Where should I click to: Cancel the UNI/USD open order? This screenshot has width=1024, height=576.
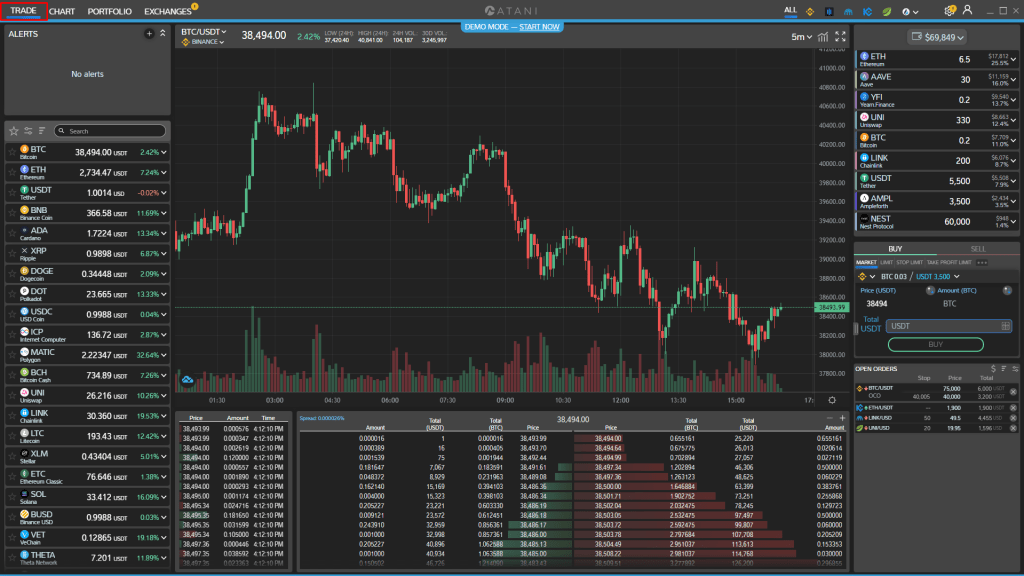1013,428
